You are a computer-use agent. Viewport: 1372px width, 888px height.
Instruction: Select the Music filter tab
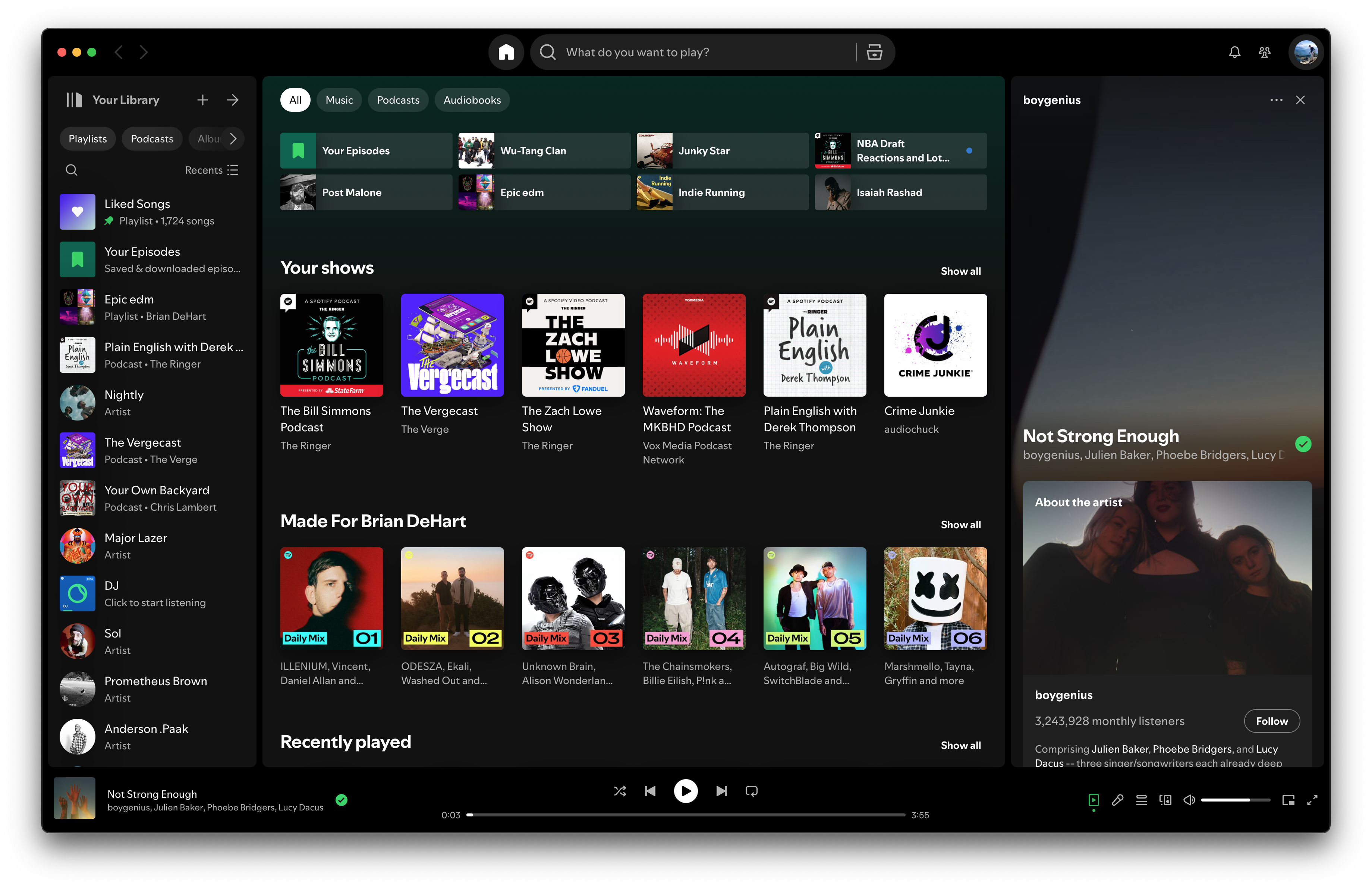(339, 100)
